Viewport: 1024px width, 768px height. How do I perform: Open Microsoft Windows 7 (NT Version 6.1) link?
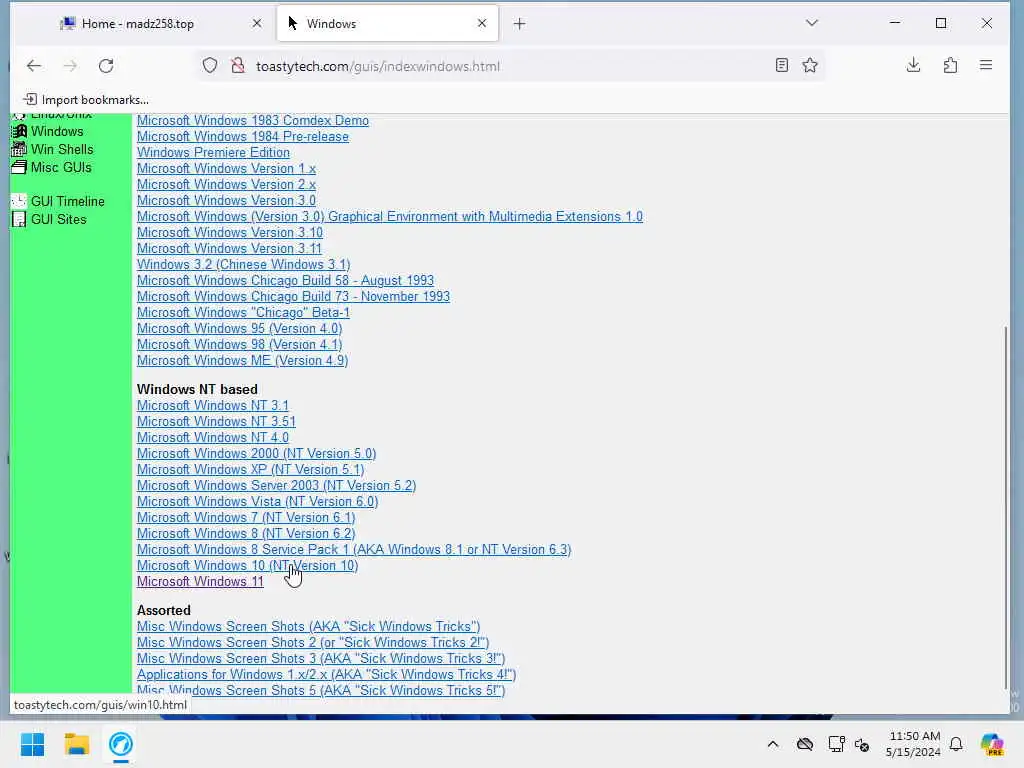pos(246,518)
